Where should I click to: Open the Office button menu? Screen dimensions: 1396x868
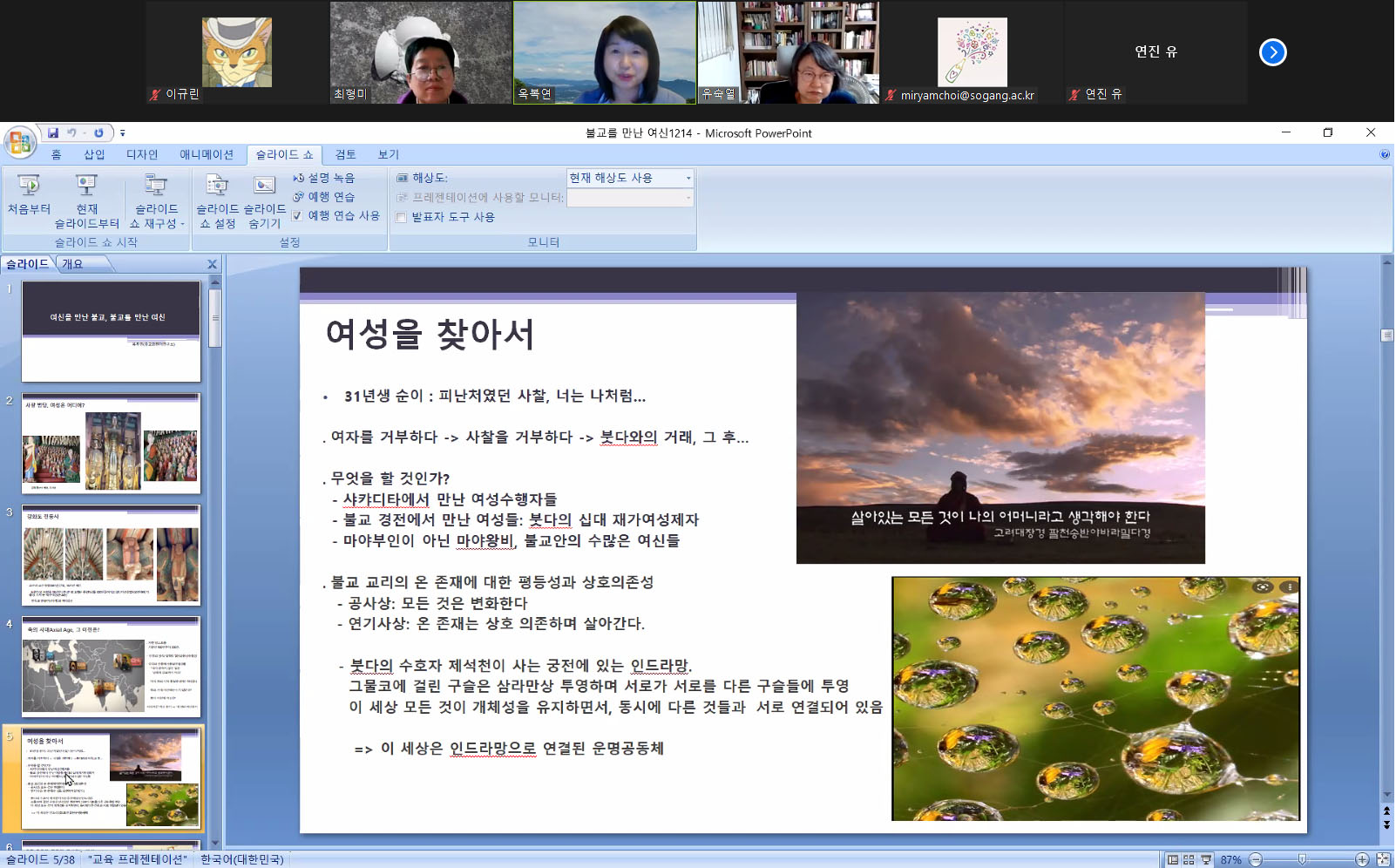pos(19,142)
